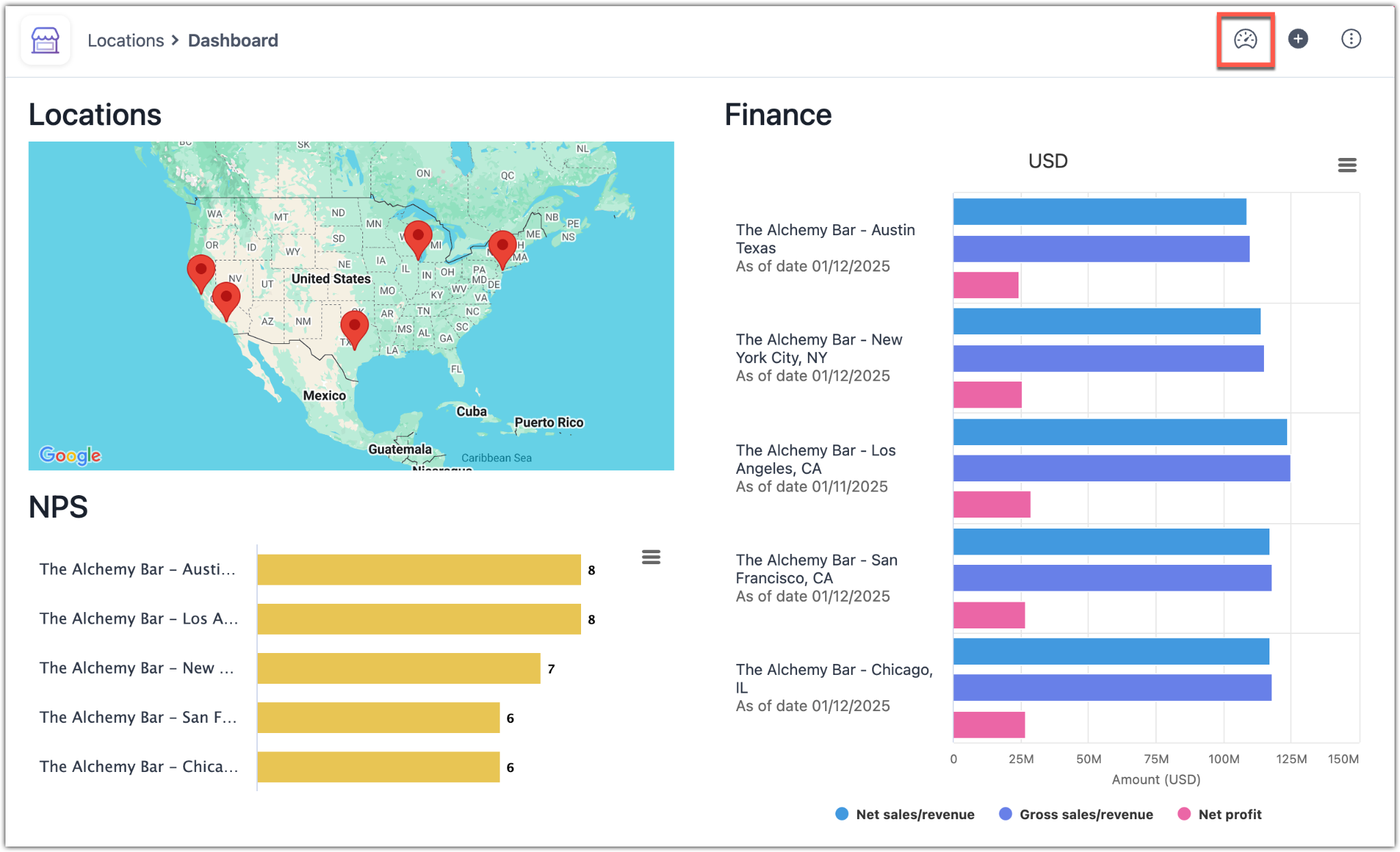Click the 'USD' chart title

(1048, 161)
